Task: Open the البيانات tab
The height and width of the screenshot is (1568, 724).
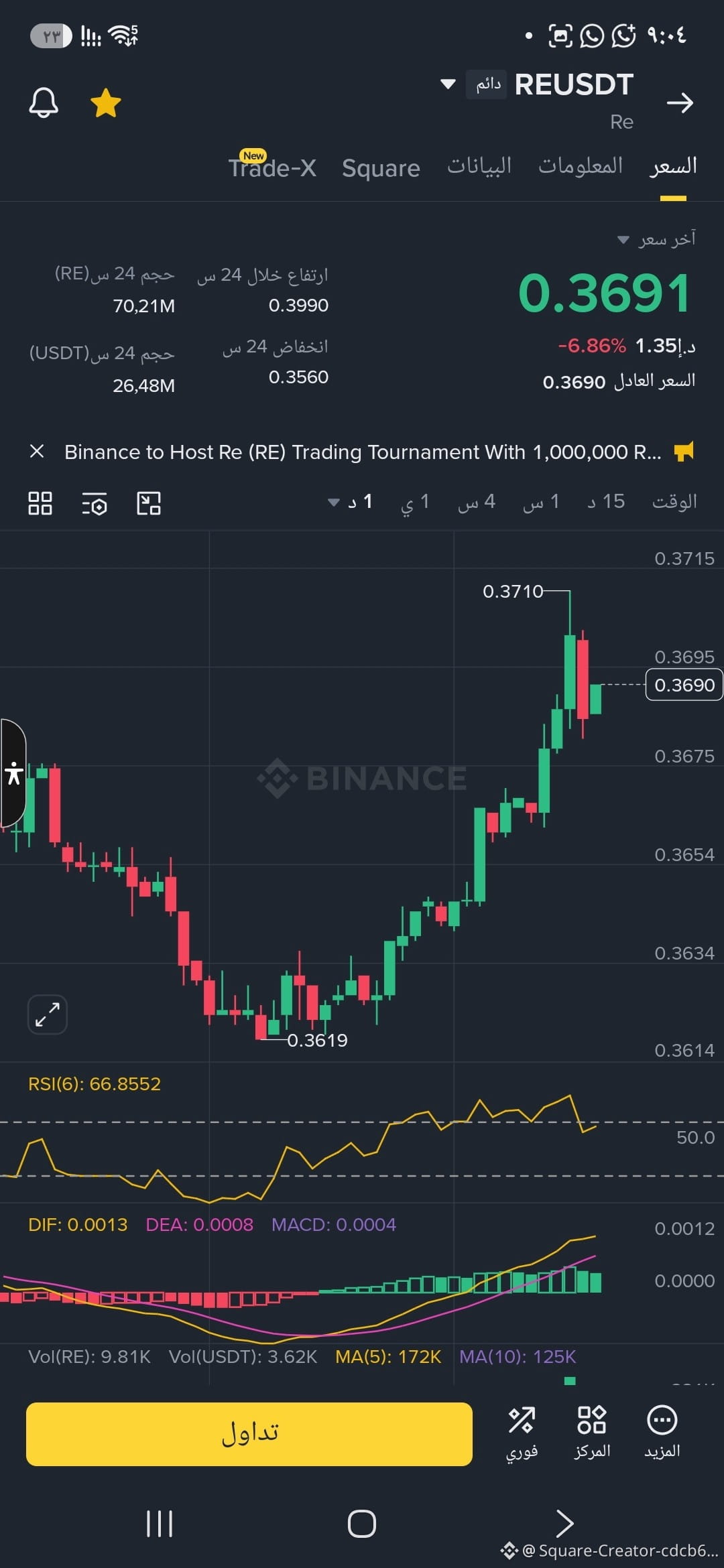Action: click(x=479, y=166)
